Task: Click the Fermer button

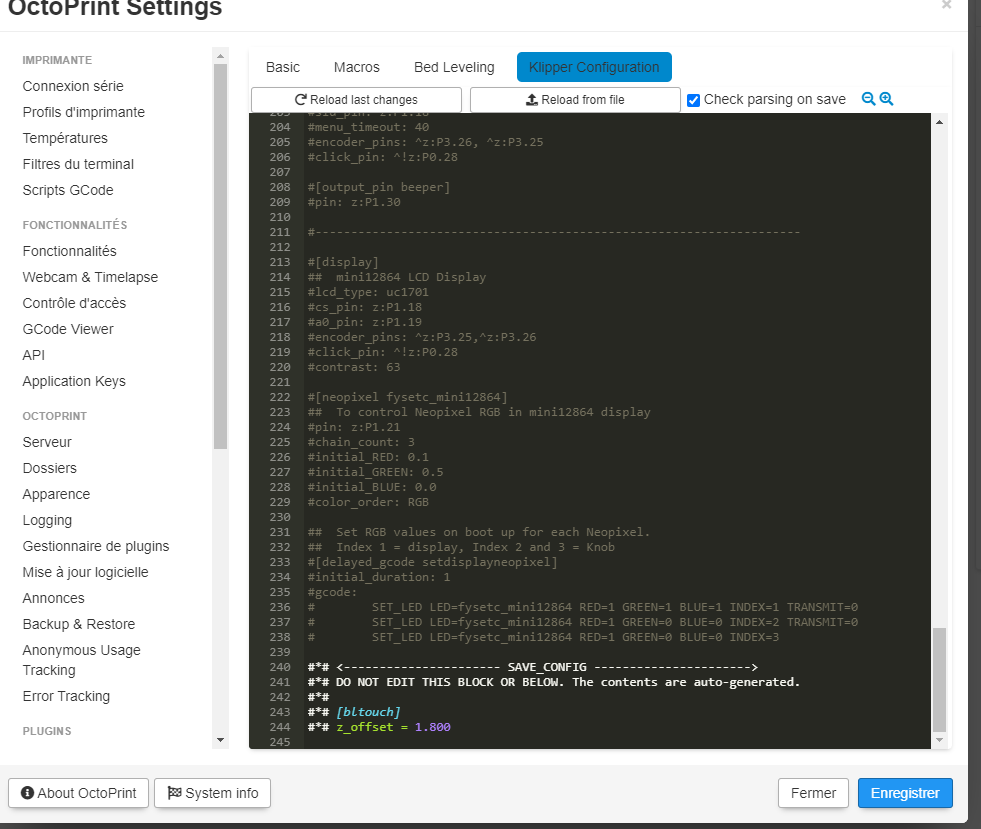Action: coord(813,793)
